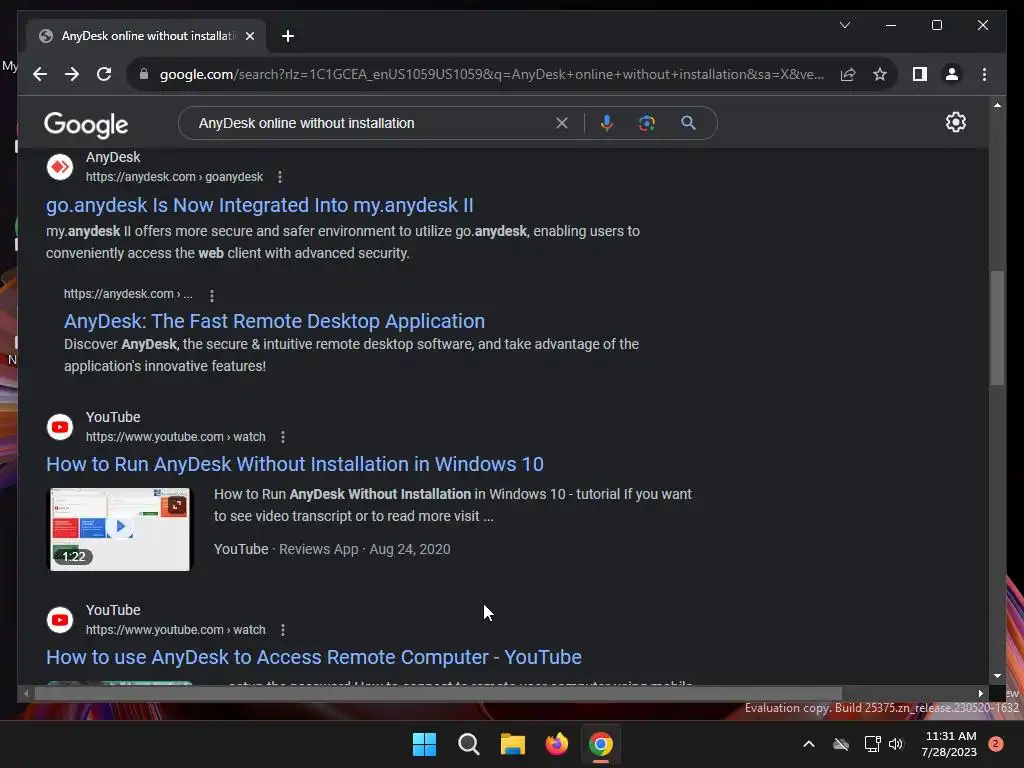Bookmark this page with star icon
The width and height of the screenshot is (1024, 768).
click(880, 74)
